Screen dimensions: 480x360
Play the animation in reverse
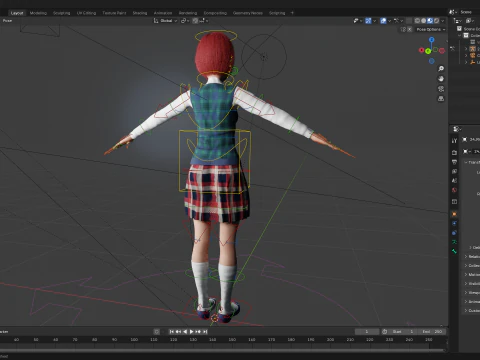185,332
